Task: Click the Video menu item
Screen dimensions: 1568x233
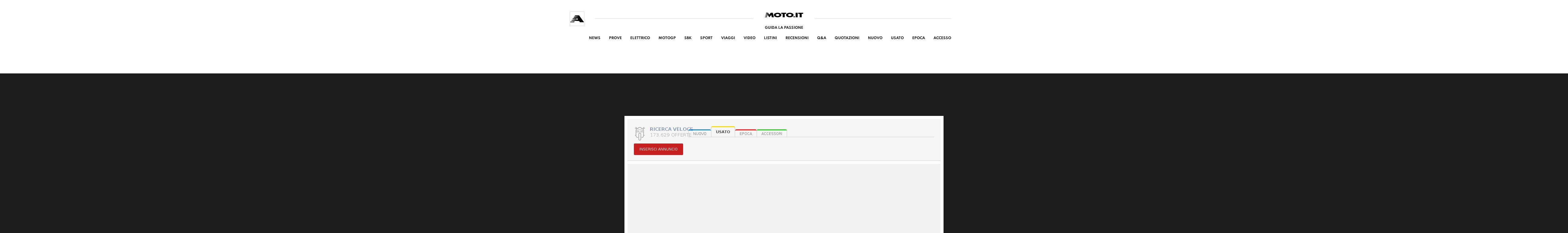Action: point(749,38)
